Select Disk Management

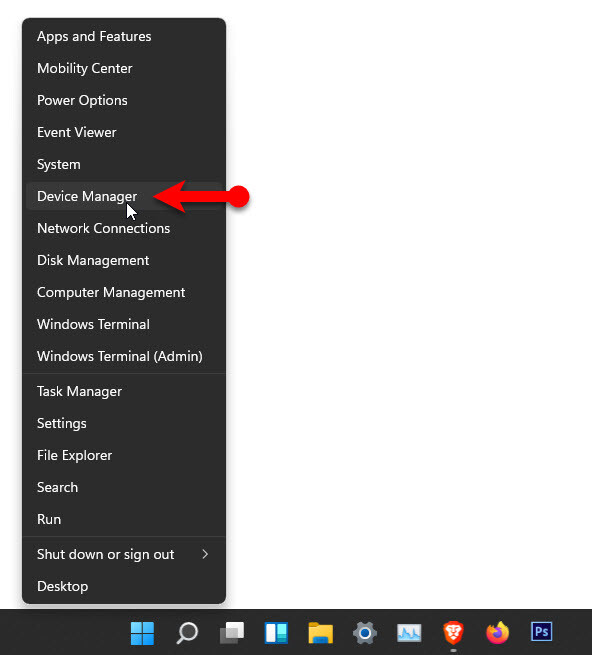coord(124,260)
